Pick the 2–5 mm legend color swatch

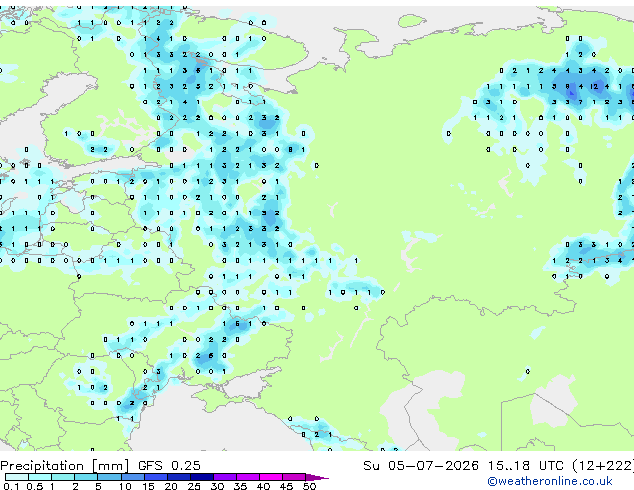(86, 477)
